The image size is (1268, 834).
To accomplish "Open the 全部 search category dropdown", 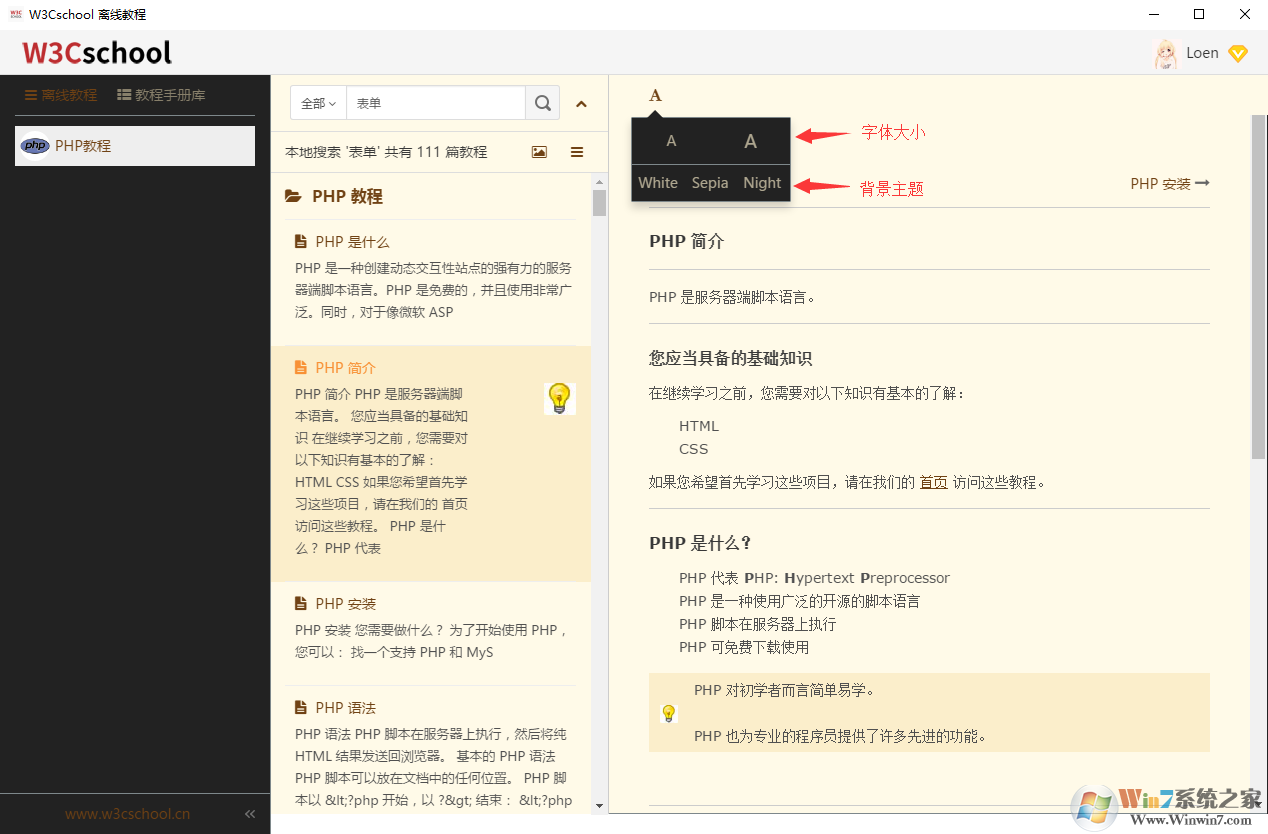I will tap(317, 103).
